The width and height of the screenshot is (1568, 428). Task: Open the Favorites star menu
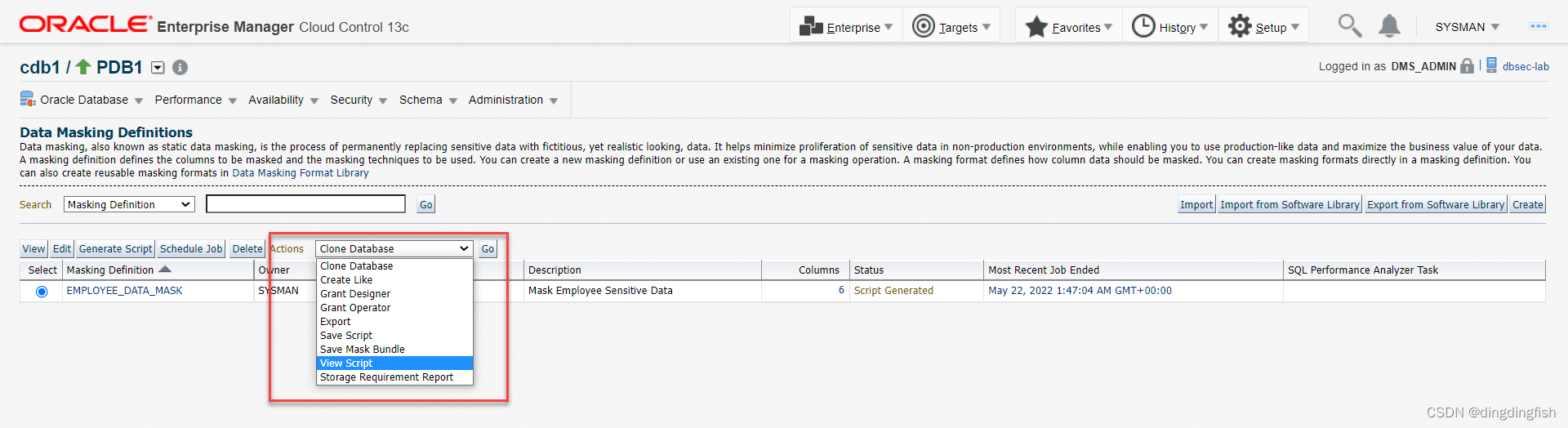1036,27
